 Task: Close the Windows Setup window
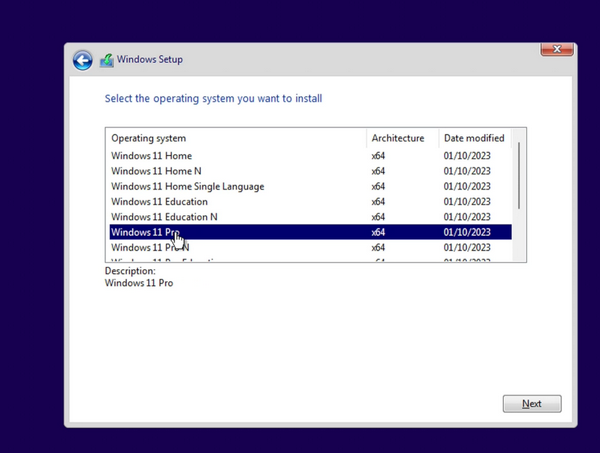tap(556, 48)
